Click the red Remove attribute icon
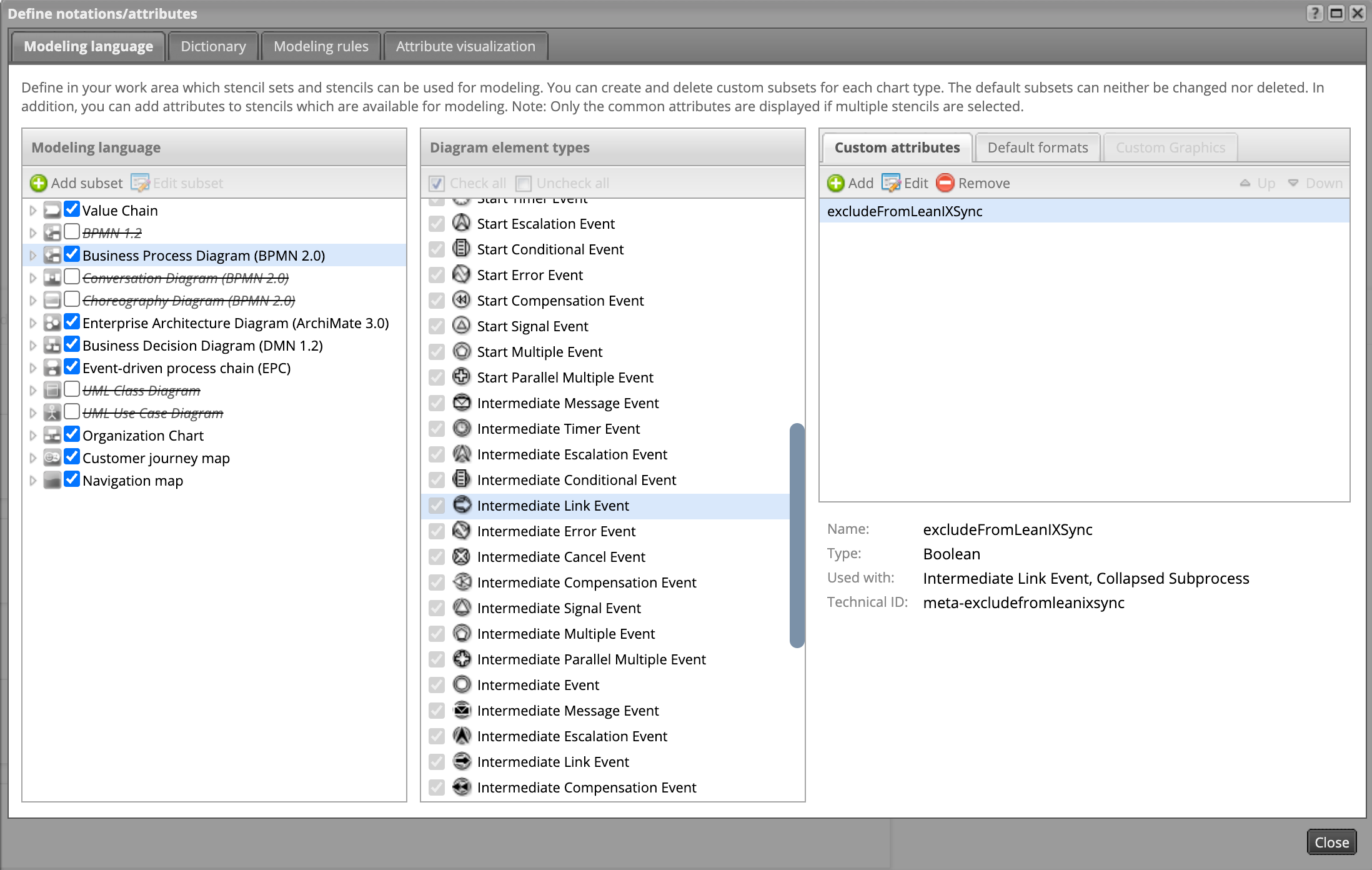 (945, 183)
